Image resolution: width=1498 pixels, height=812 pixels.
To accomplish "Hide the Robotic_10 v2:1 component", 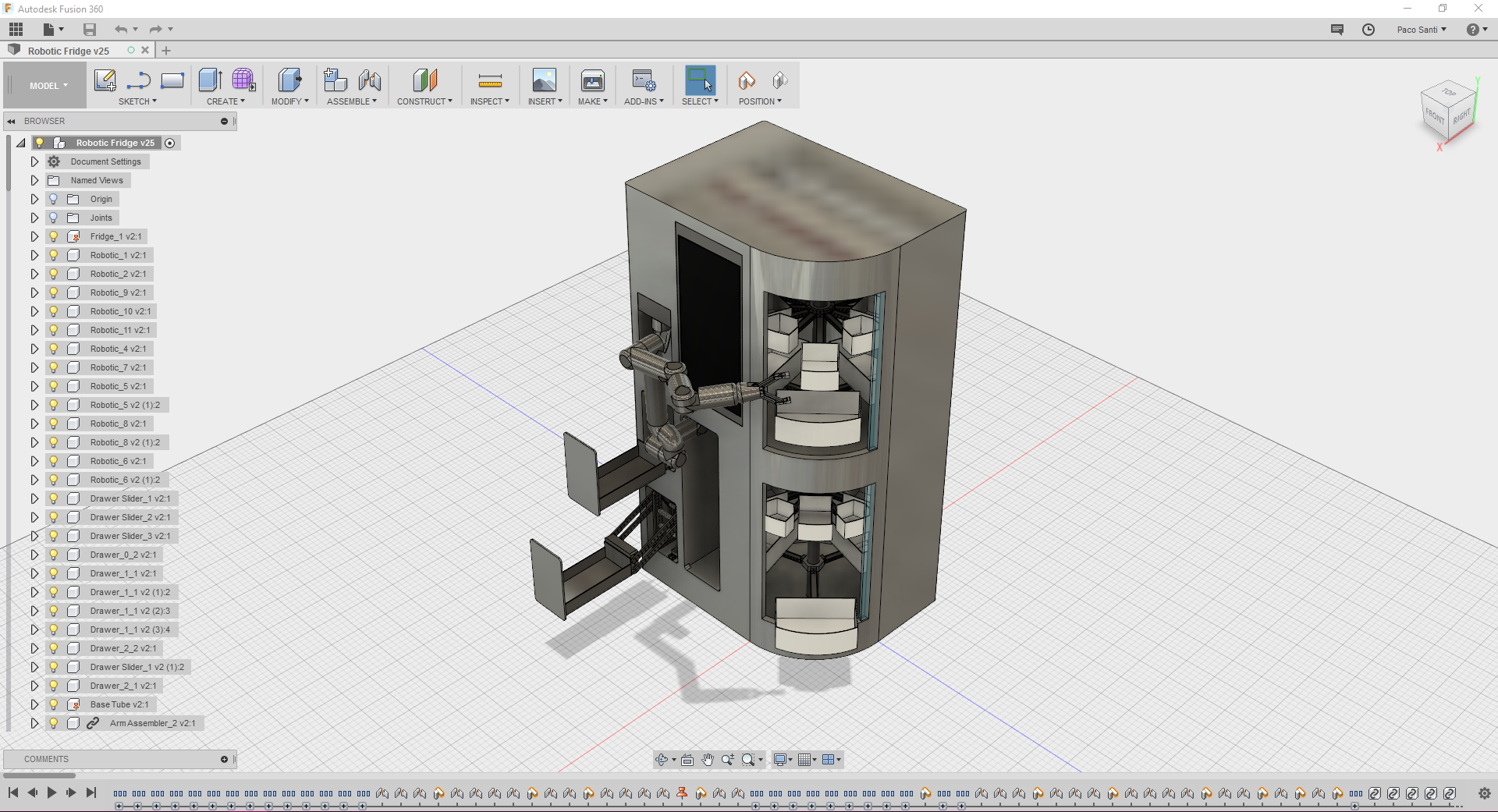I will (x=54, y=311).
